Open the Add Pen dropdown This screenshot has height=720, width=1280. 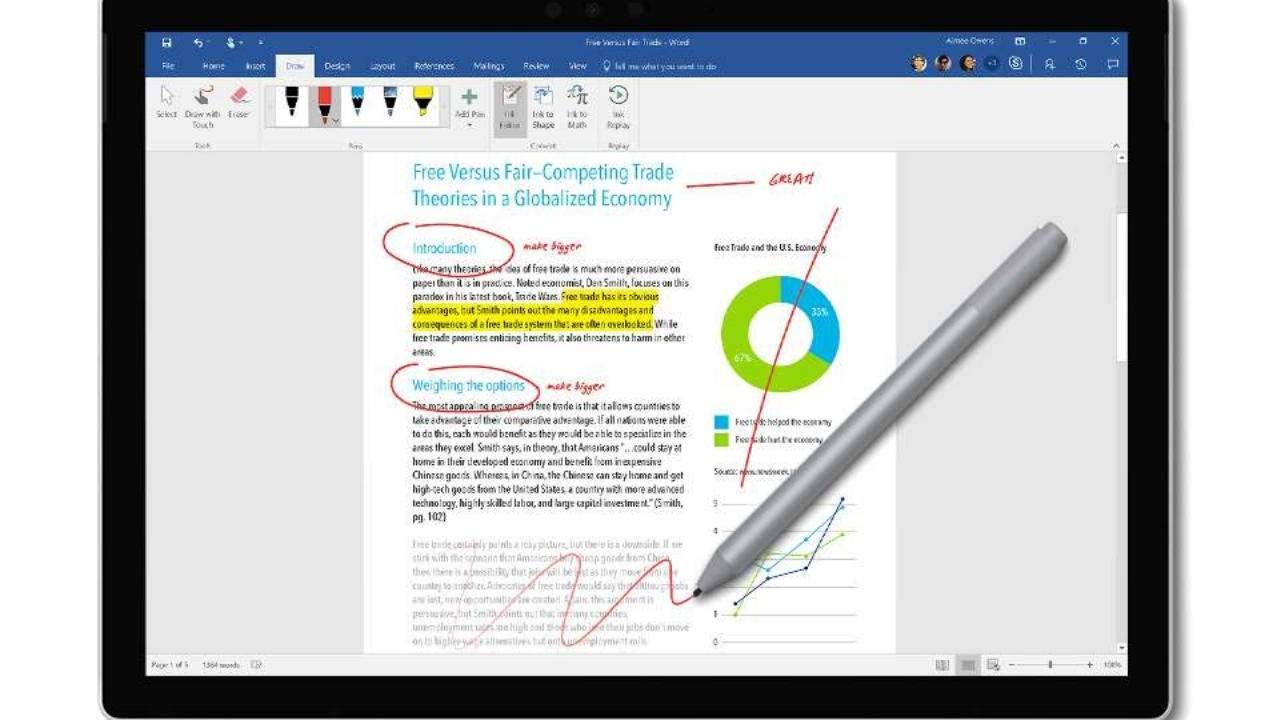tap(470, 110)
